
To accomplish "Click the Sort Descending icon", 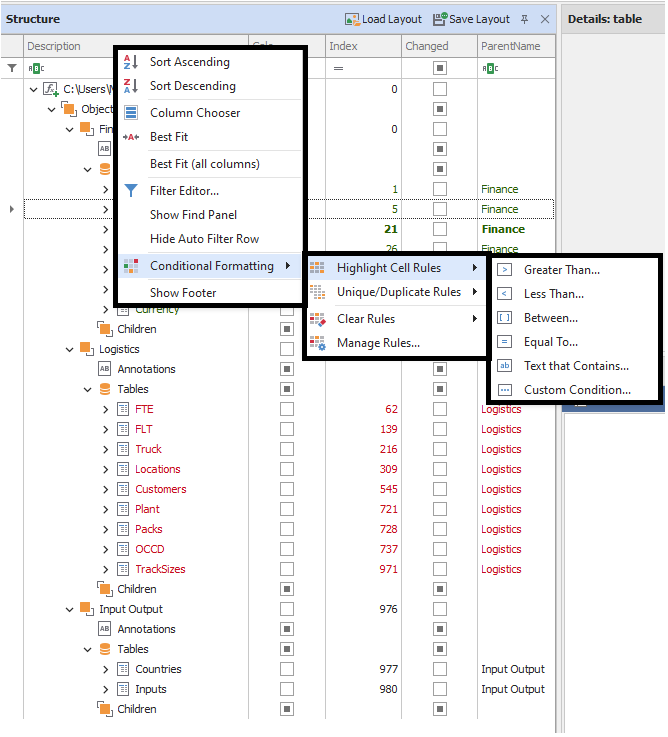I will pos(131,86).
